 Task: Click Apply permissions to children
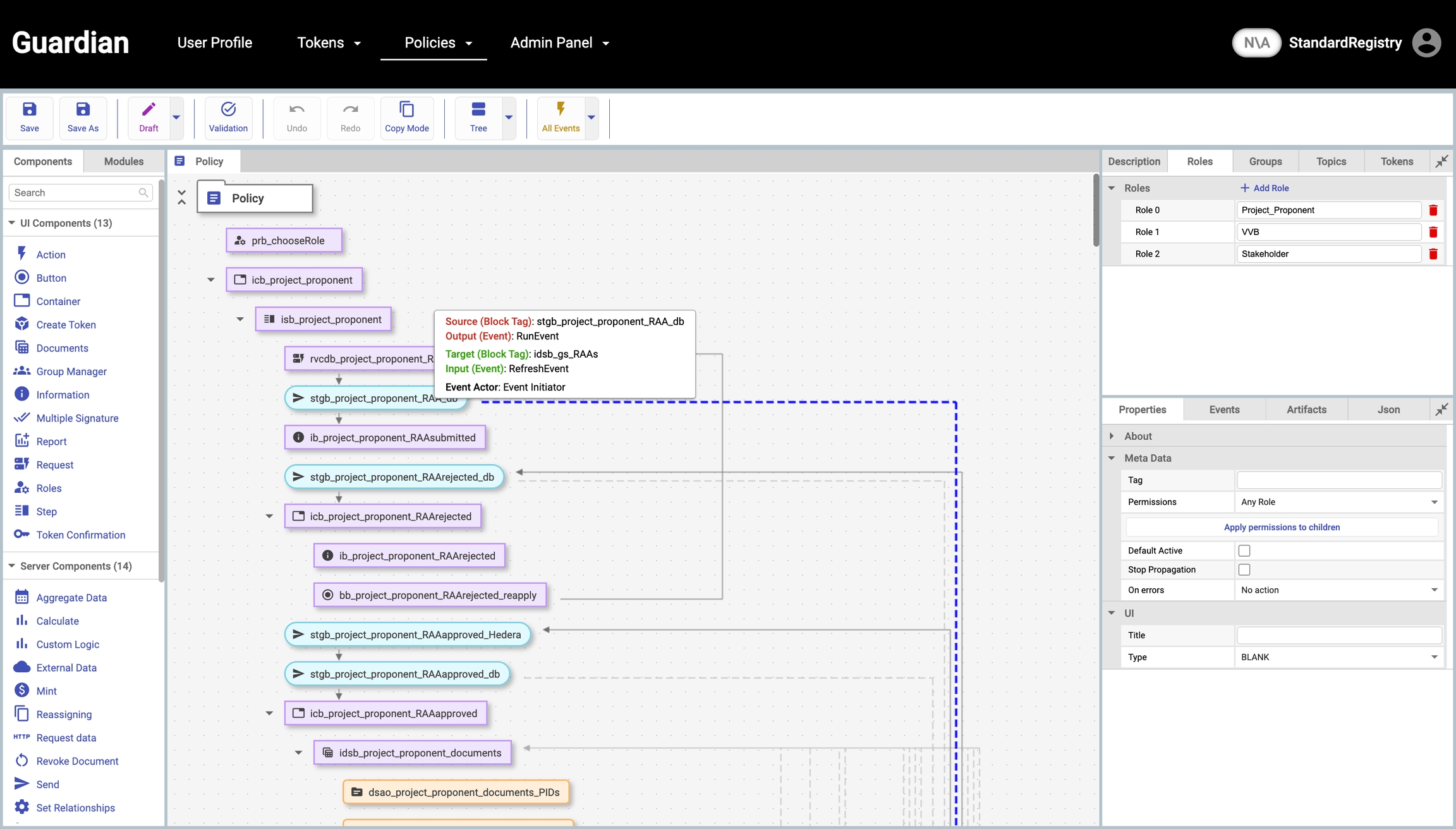click(1282, 527)
